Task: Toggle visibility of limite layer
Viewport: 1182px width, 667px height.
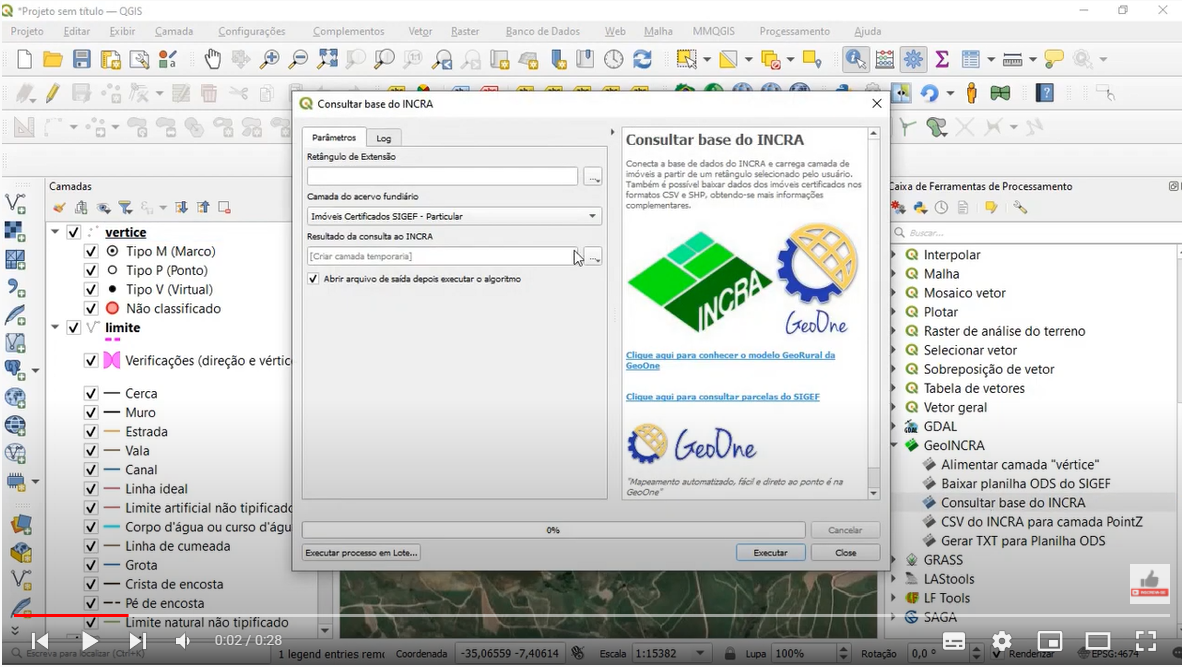Action: (73, 328)
